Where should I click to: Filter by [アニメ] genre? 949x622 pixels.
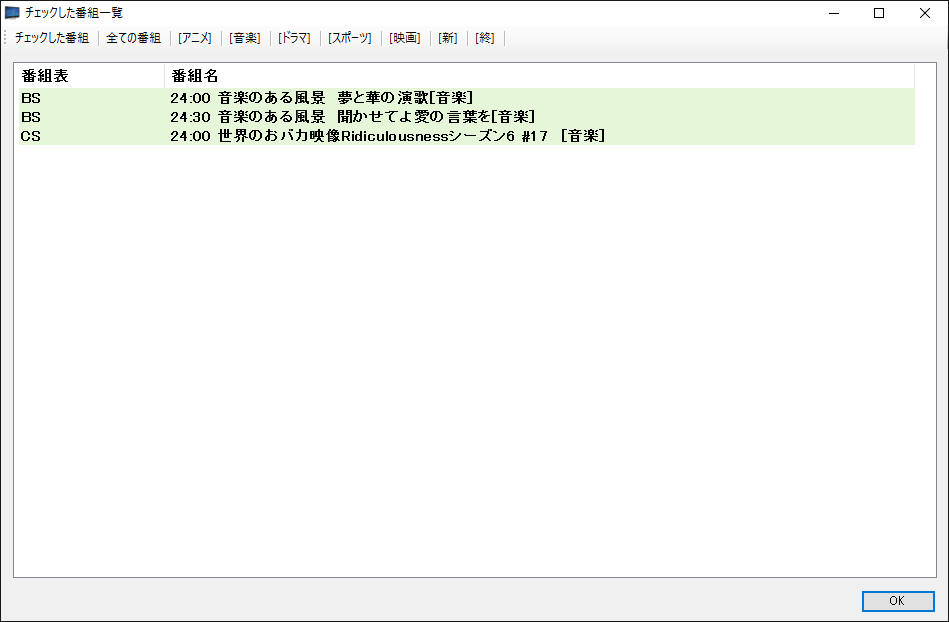click(195, 38)
